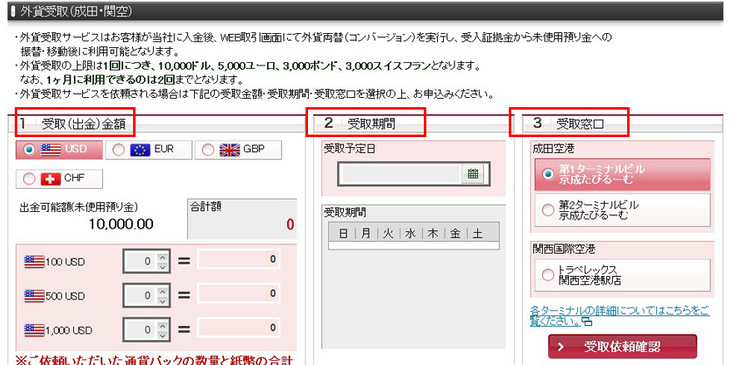The image size is (732, 365).
Task: Select トラベレックス 関西空港駅店 option
Action: [622, 275]
